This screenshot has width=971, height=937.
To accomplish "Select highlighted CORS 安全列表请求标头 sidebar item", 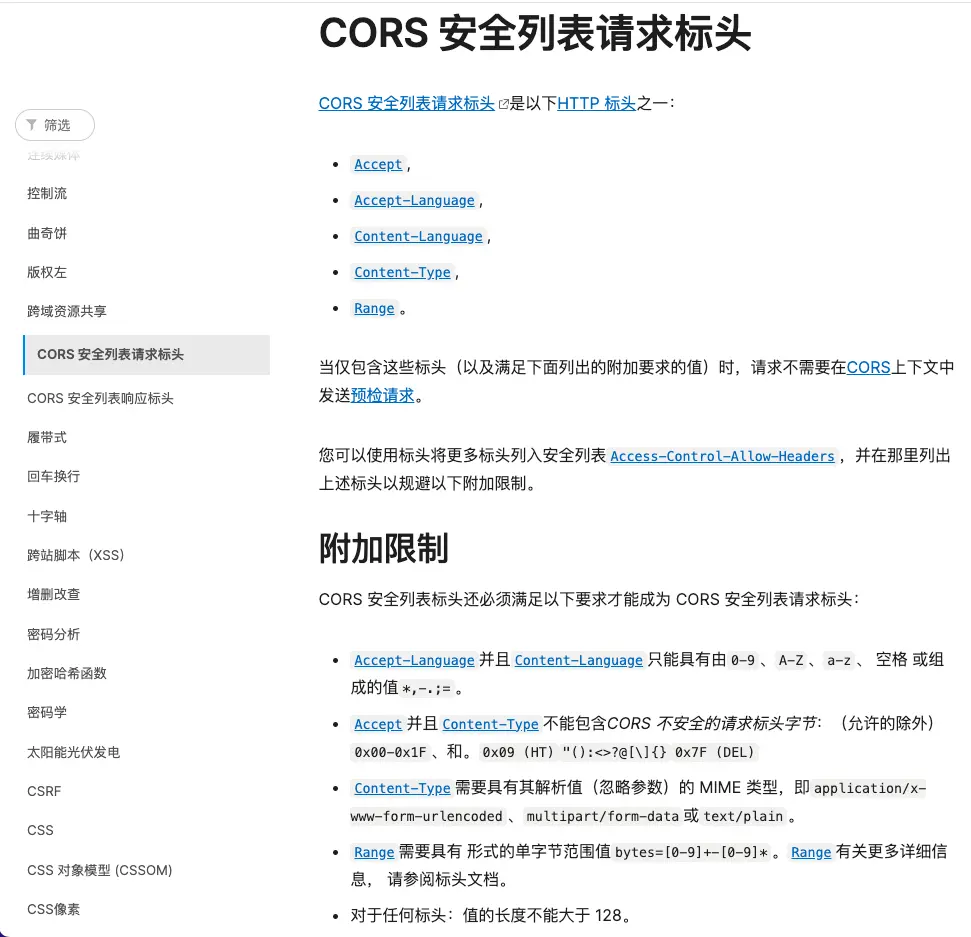I will coord(147,355).
